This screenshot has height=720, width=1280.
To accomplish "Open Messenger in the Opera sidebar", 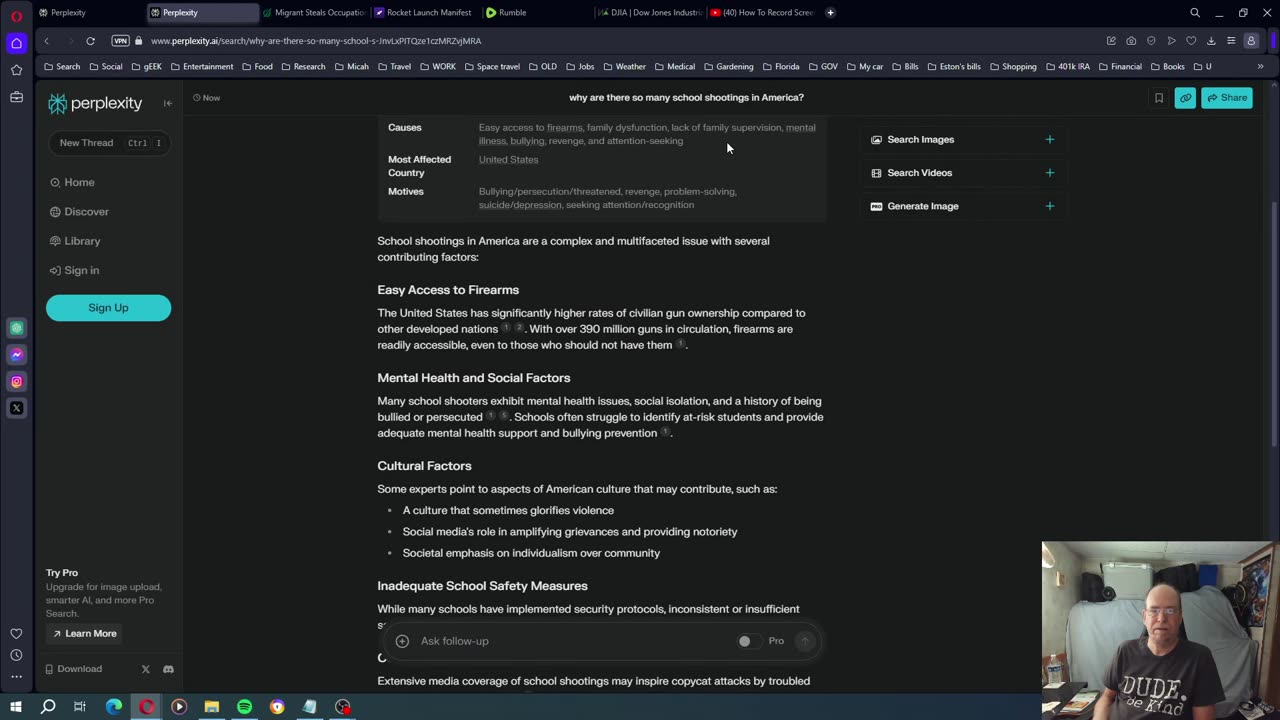I will 16,355.
